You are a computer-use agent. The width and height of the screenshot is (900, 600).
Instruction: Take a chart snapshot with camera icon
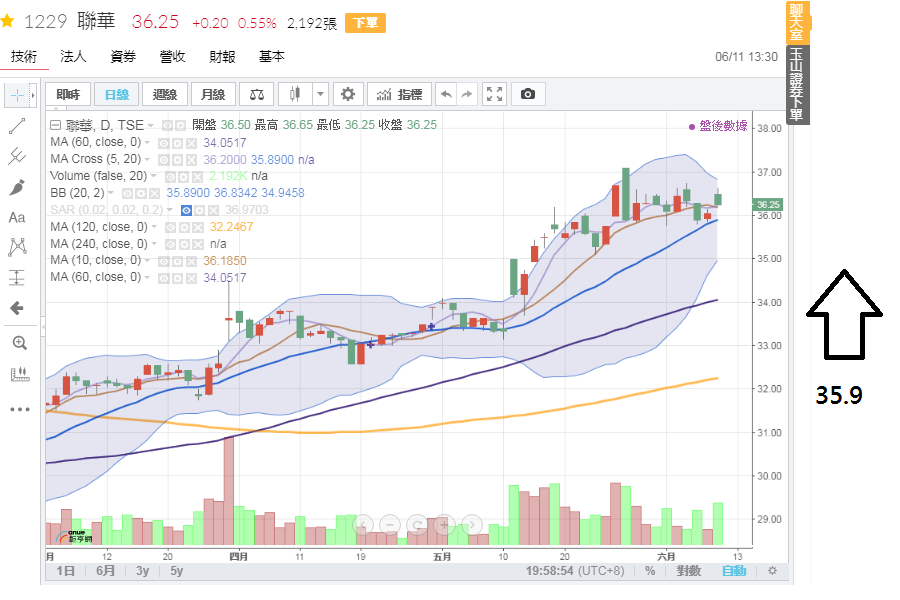coord(528,94)
